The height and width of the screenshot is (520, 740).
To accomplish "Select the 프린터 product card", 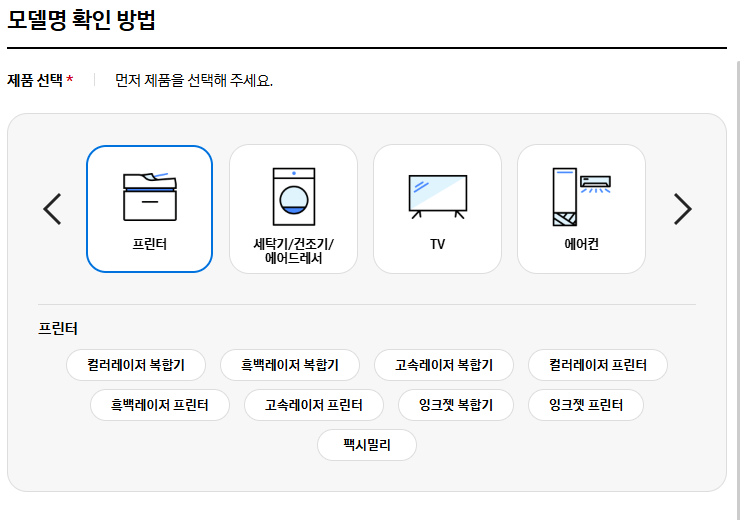I will [x=150, y=209].
